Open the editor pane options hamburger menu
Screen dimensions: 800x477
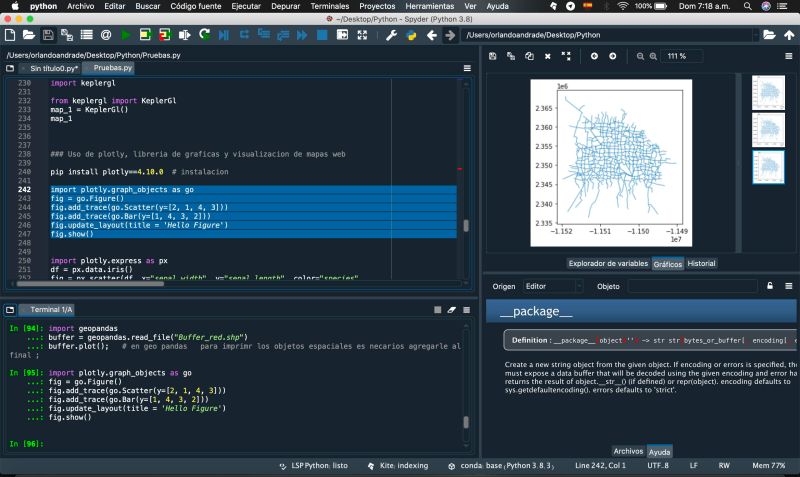(x=467, y=68)
